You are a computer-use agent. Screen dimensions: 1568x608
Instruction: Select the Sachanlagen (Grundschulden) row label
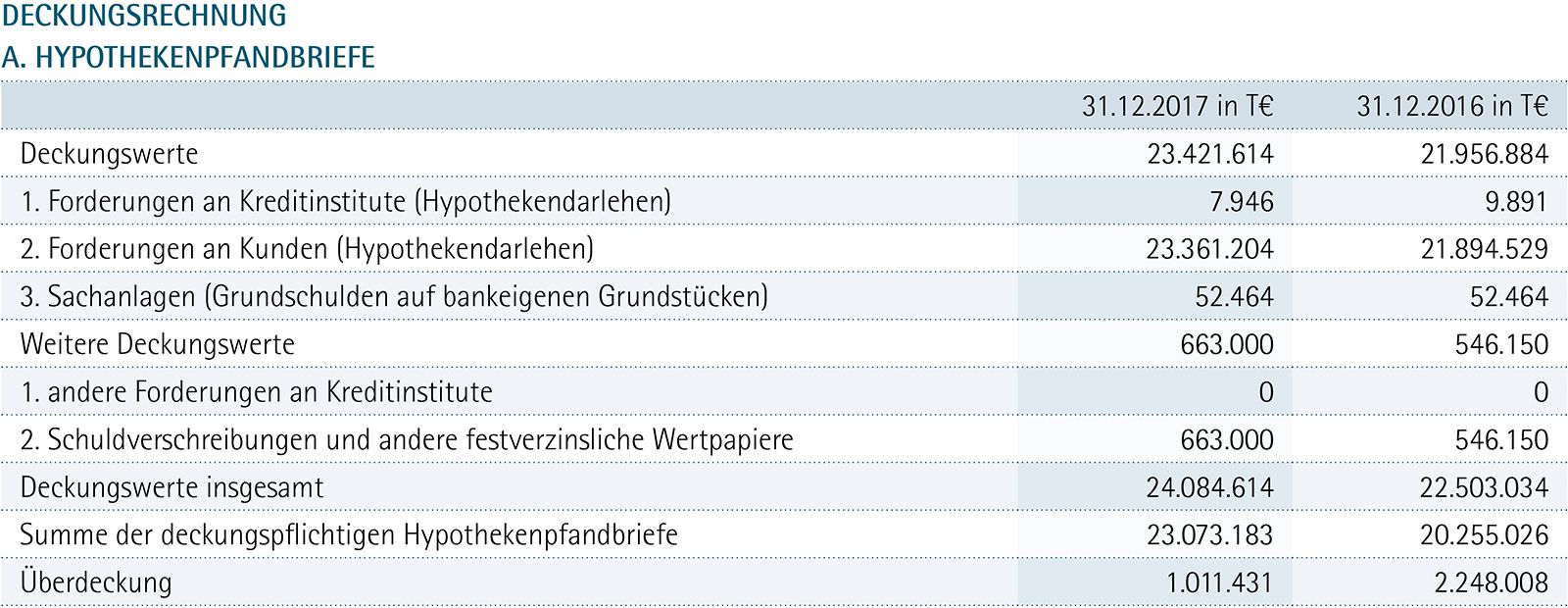394,297
